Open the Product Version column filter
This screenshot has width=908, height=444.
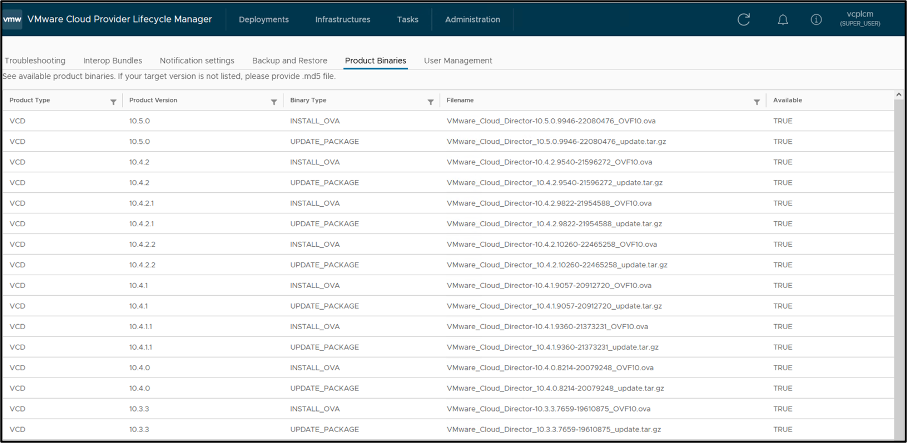[x=274, y=101]
